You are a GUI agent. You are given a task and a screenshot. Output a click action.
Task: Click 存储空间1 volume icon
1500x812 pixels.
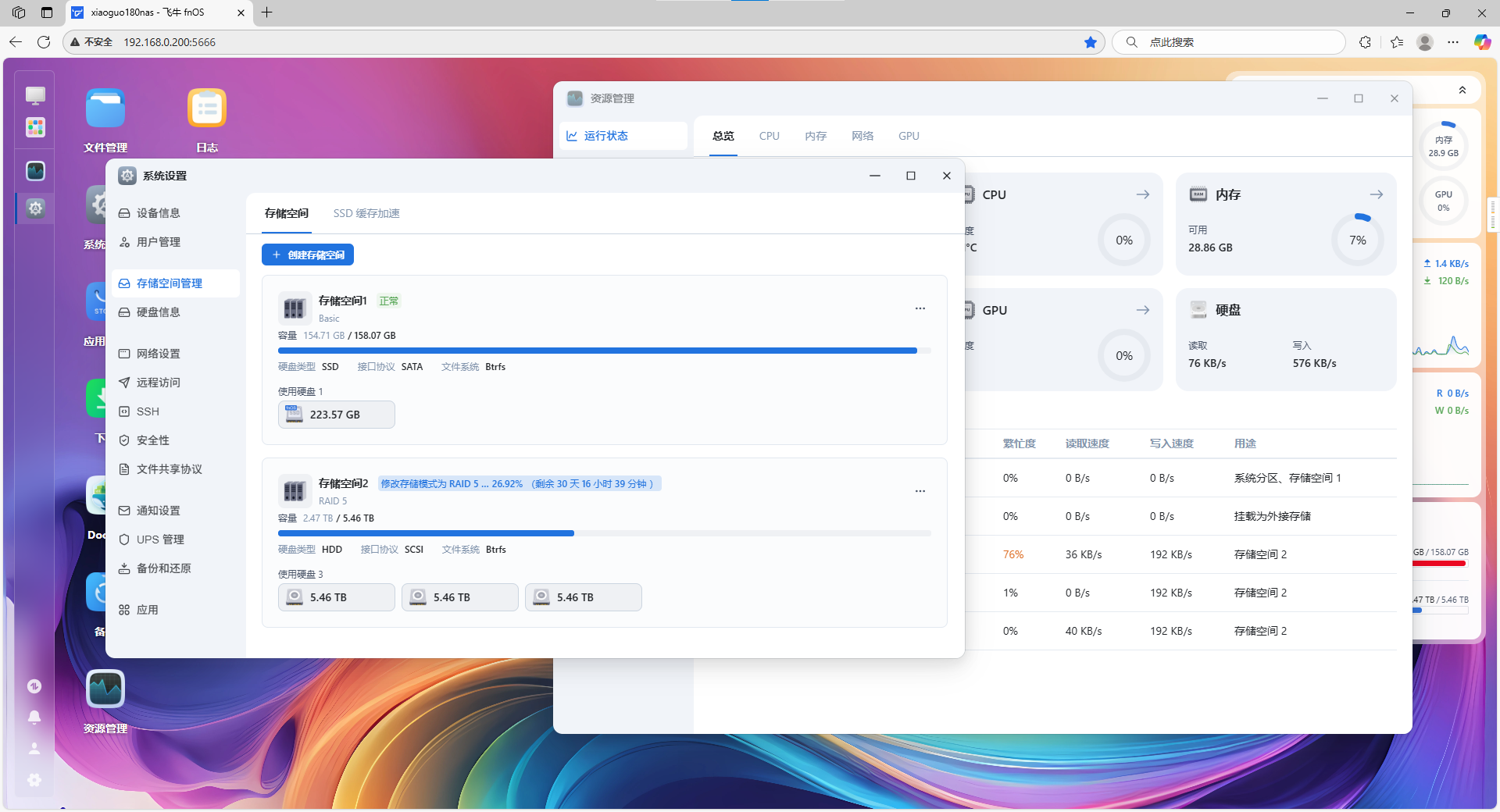tap(294, 308)
